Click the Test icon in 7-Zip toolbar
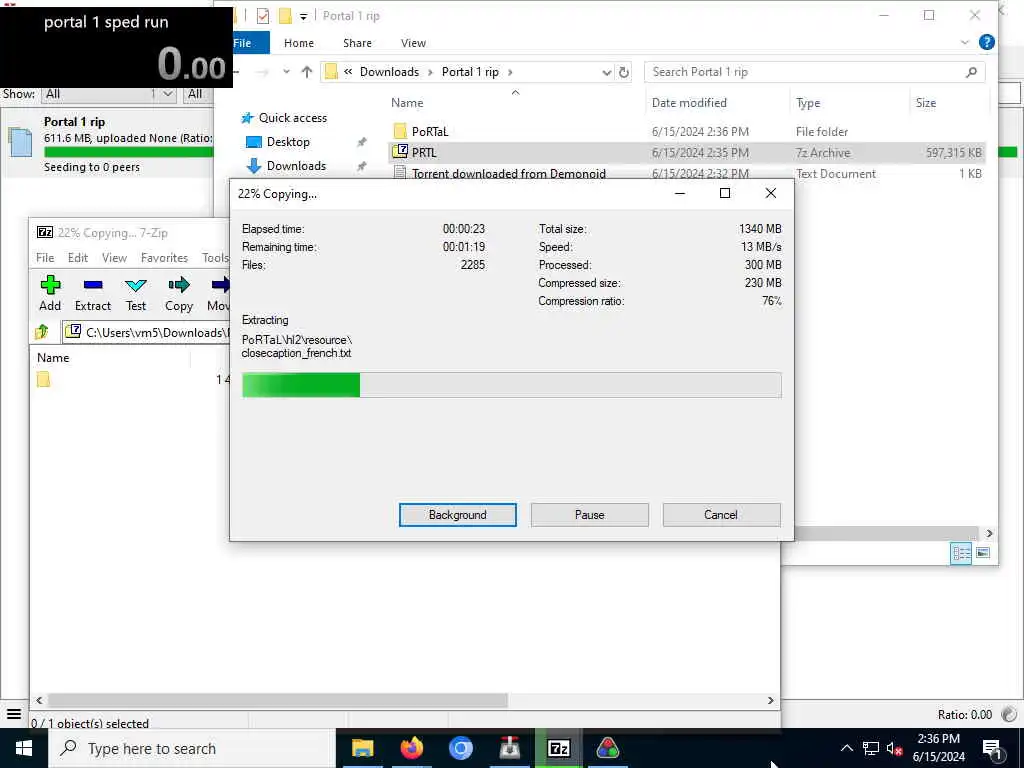 coord(136,285)
